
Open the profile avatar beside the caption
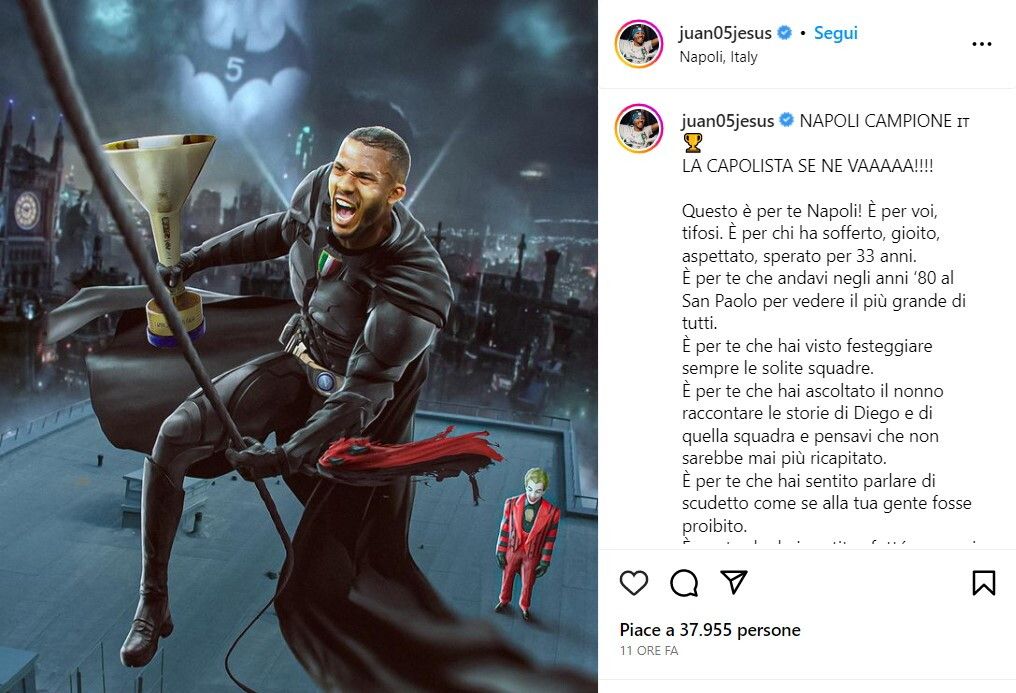click(638, 128)
